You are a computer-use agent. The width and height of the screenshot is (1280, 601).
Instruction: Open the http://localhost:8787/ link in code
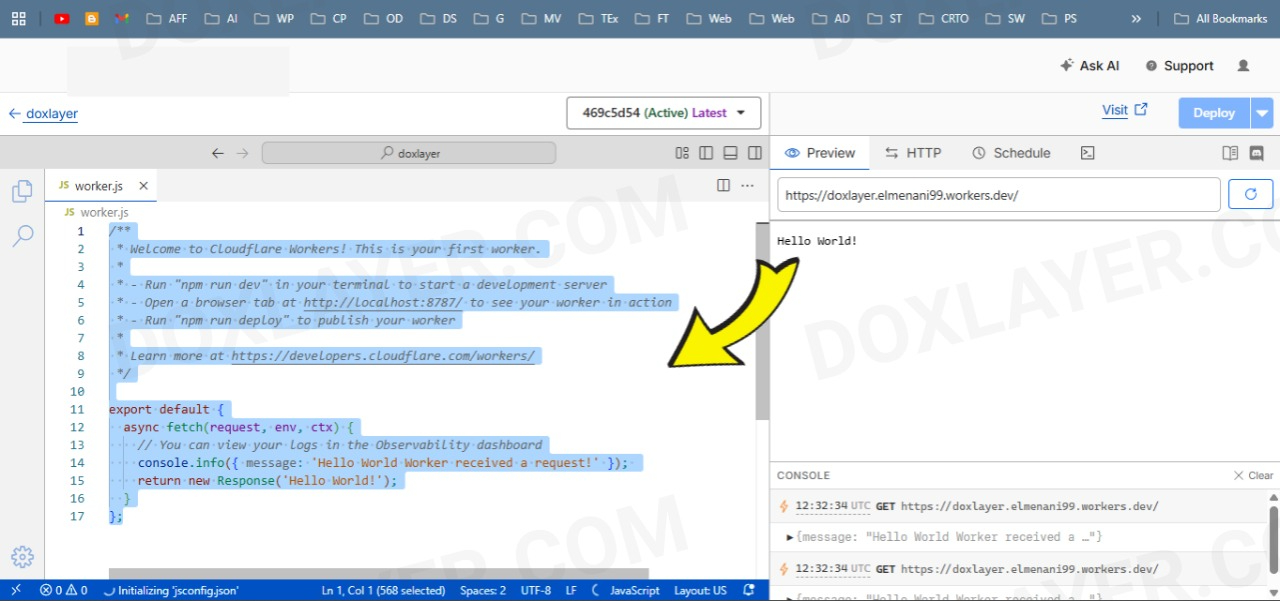click(x=384, y=302)
